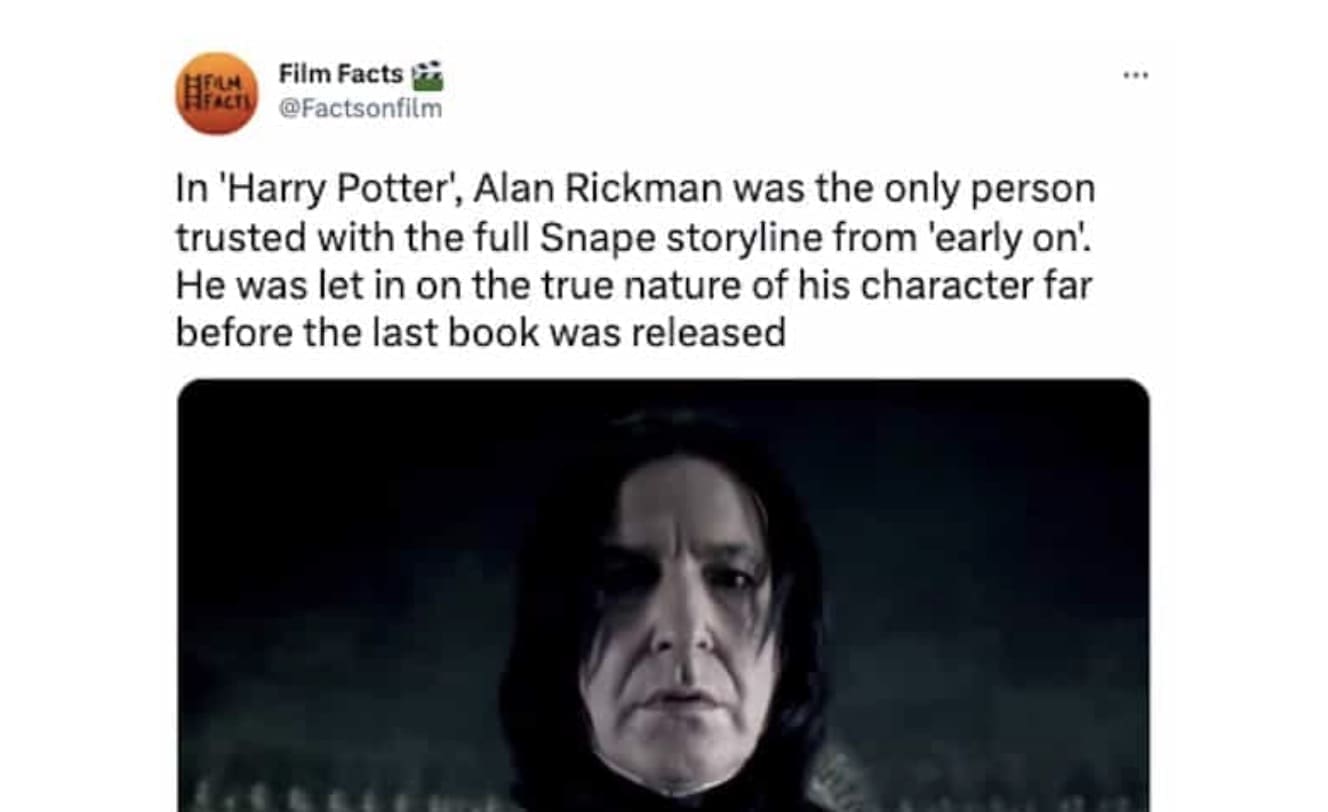The height and width of the screenshot is (812, 1328).
Task: Click the clapperboard emoji beside Film Facts
Action: [427, 75]
